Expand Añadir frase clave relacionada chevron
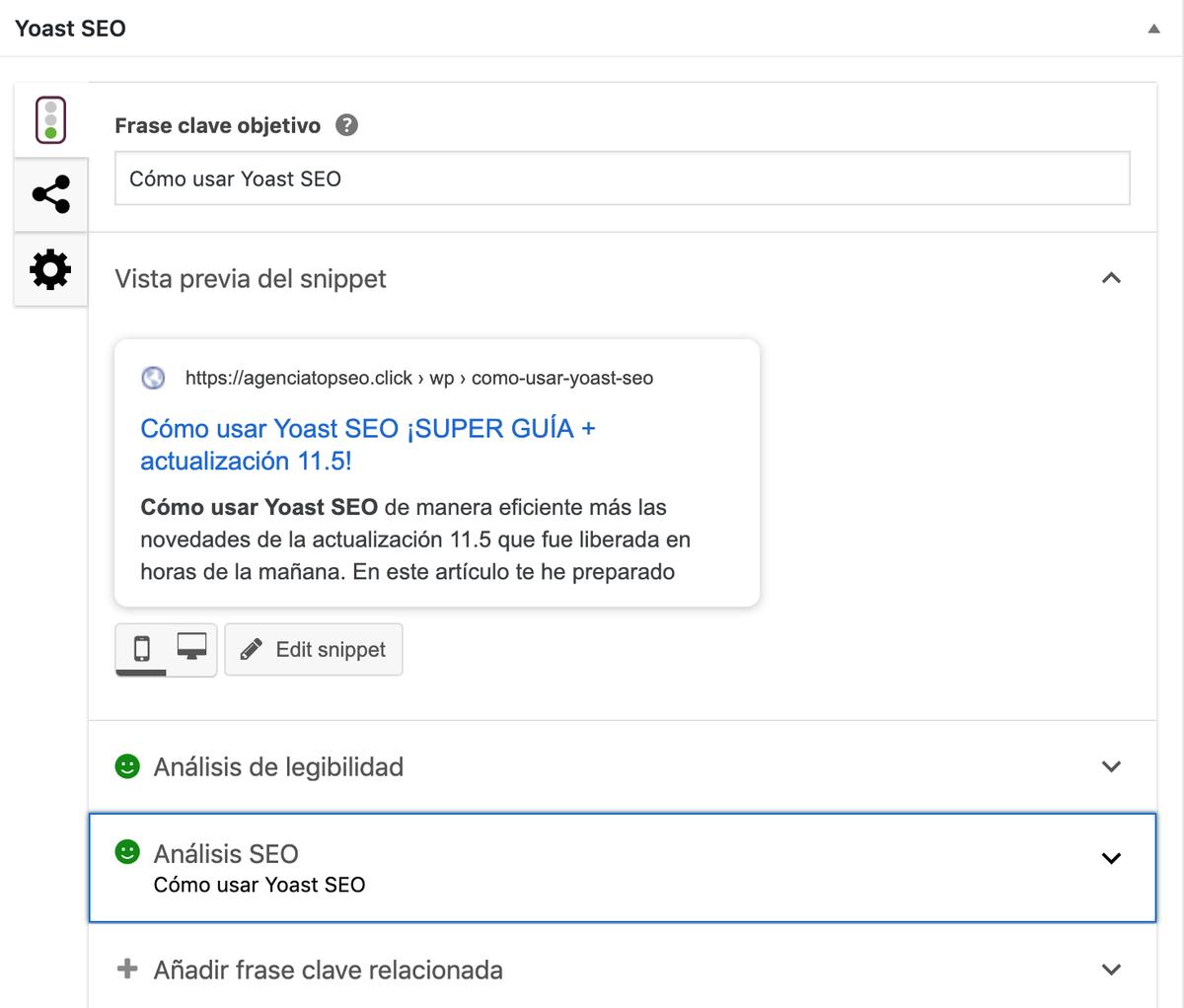Screen dimensions: 1184x1008 [x=1111, y=970]
